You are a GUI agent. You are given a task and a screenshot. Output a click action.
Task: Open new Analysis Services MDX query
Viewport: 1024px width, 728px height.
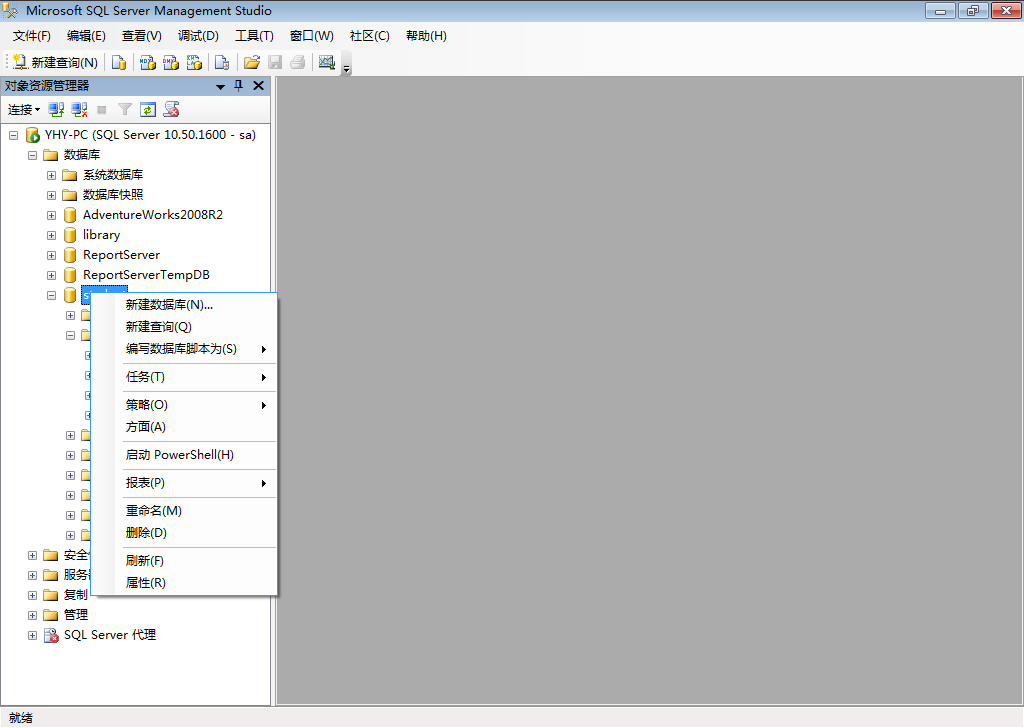(148, 62)
